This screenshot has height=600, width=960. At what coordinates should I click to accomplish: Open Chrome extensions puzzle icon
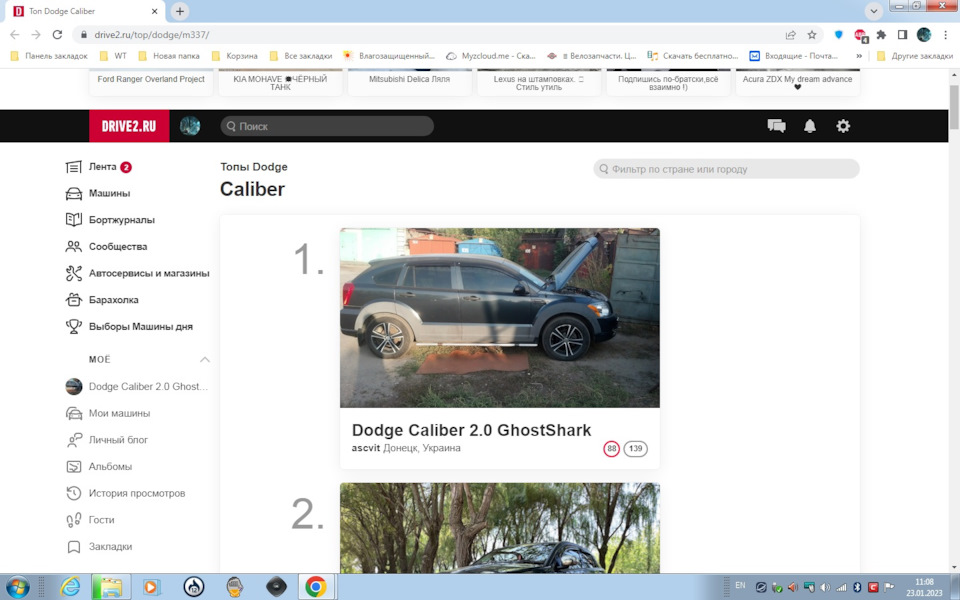pyautogui.click(x=881, y=35)
